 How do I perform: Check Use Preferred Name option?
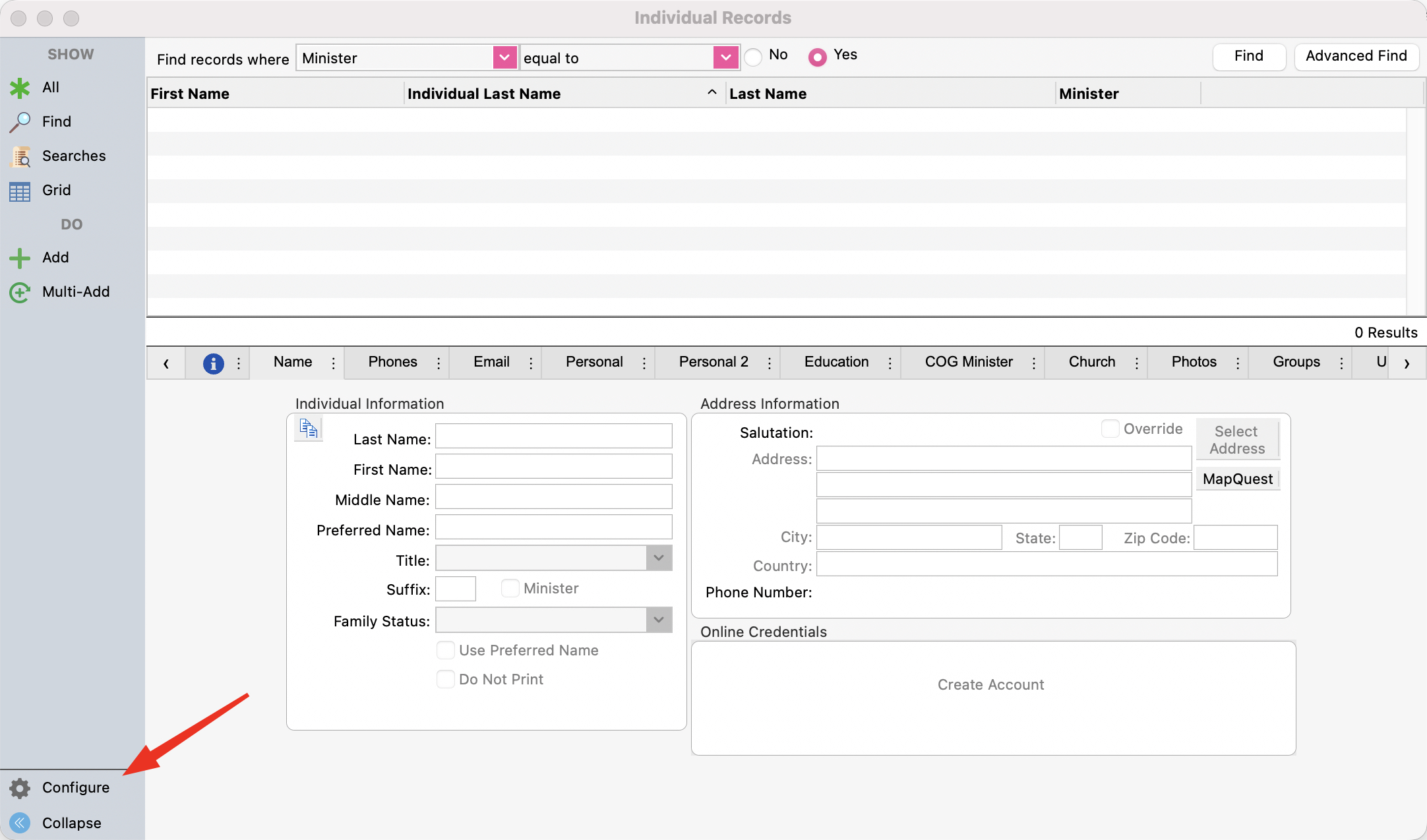pyautogui.click(x=446, y=650)
